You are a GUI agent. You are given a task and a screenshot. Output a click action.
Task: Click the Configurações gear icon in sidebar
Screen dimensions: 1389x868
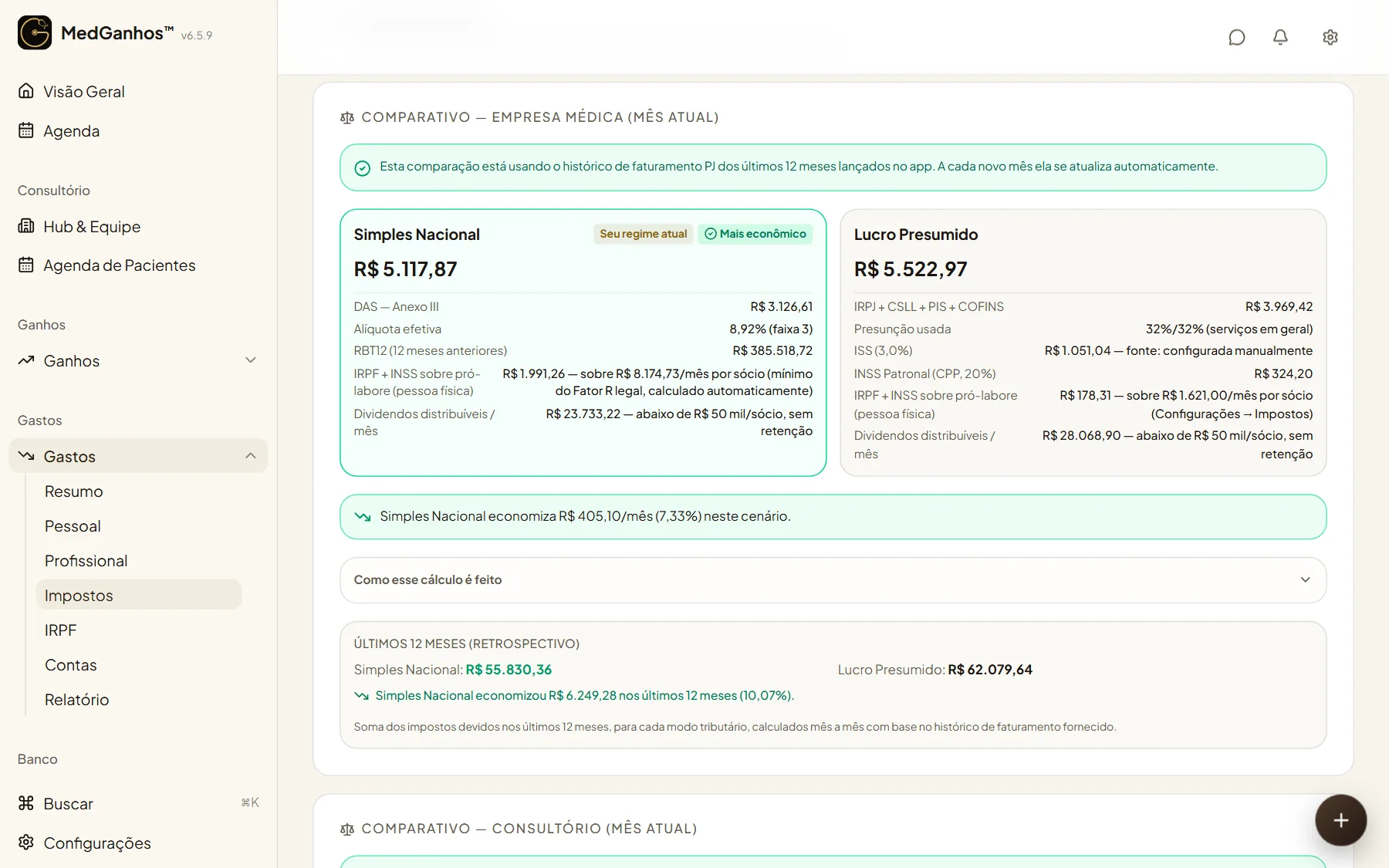(26, 843)
